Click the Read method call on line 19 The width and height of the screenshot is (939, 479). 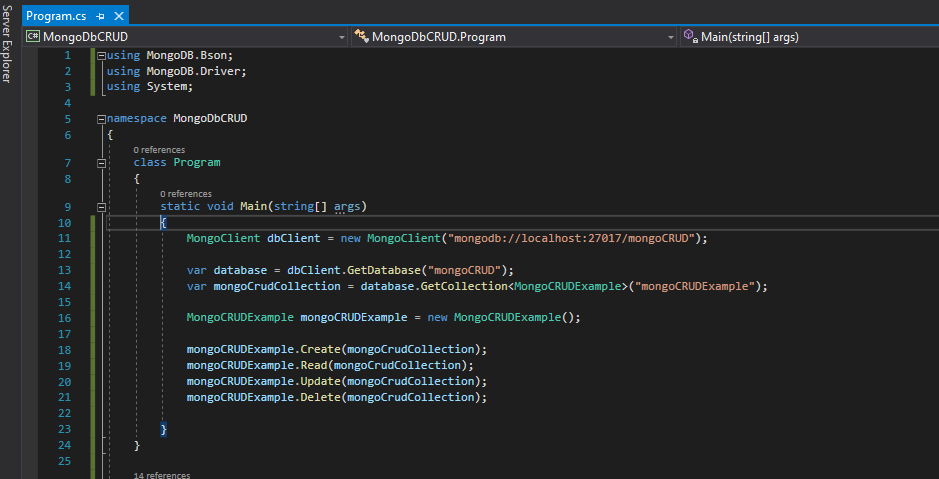click(314, 365)
